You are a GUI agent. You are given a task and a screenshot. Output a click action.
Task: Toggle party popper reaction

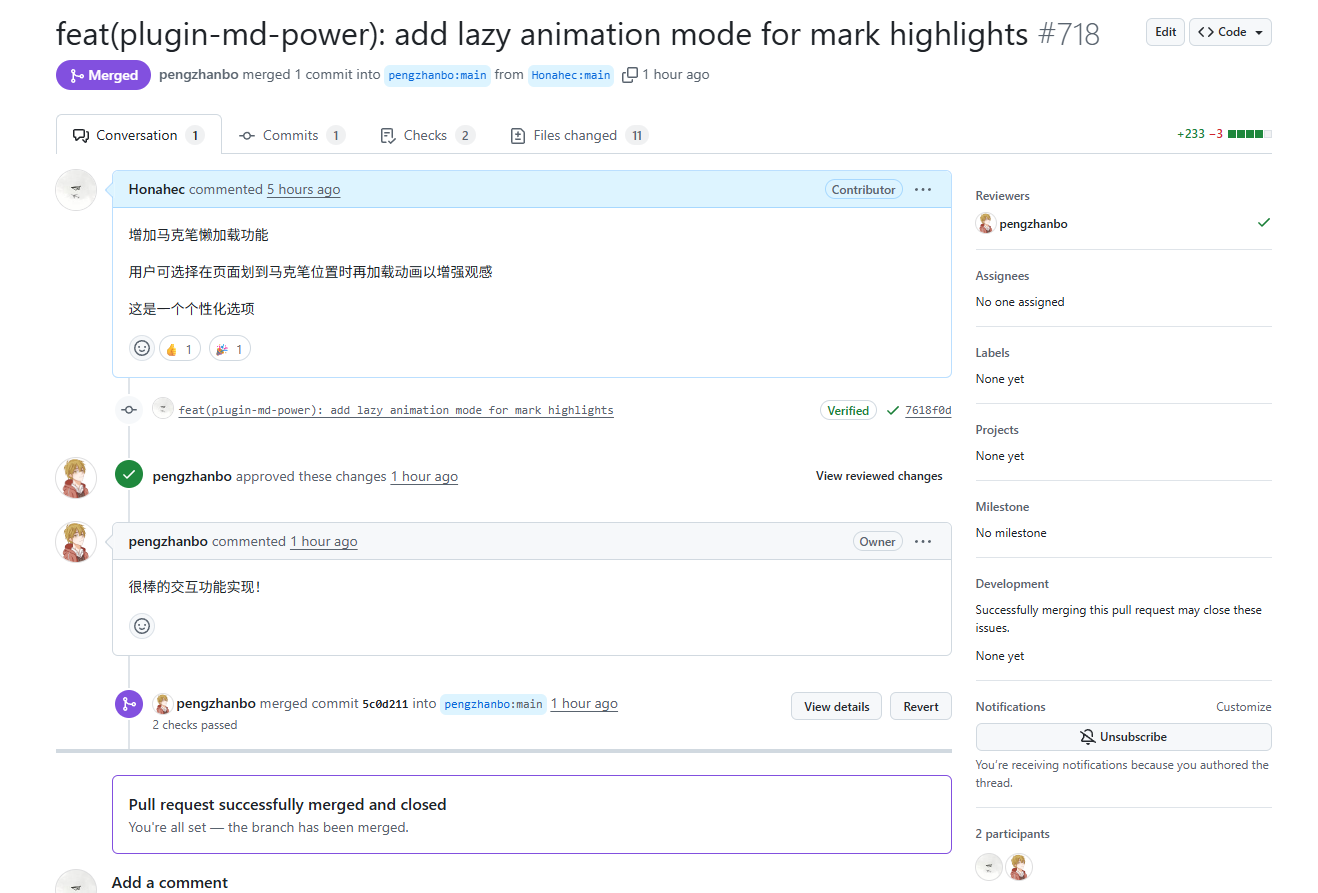230,349
